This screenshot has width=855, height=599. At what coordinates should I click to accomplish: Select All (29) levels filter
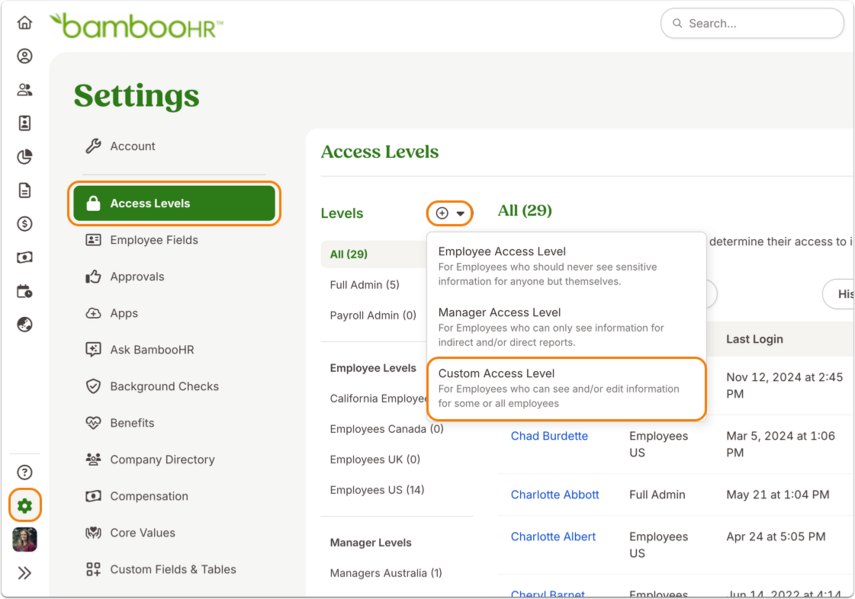375,254
